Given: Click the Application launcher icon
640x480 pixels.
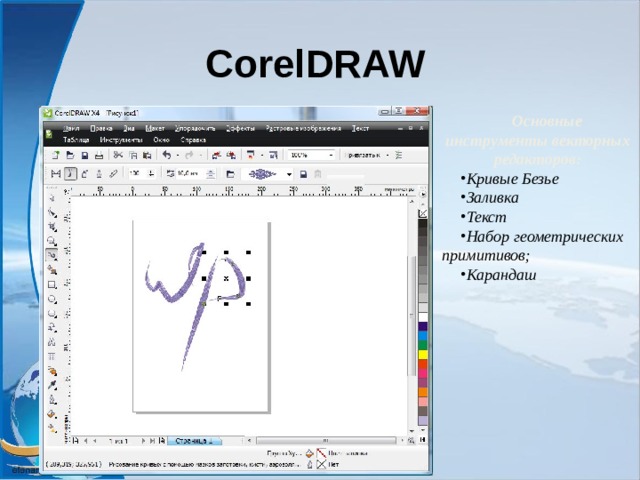Looking at the screenshot, I should 251,155.
